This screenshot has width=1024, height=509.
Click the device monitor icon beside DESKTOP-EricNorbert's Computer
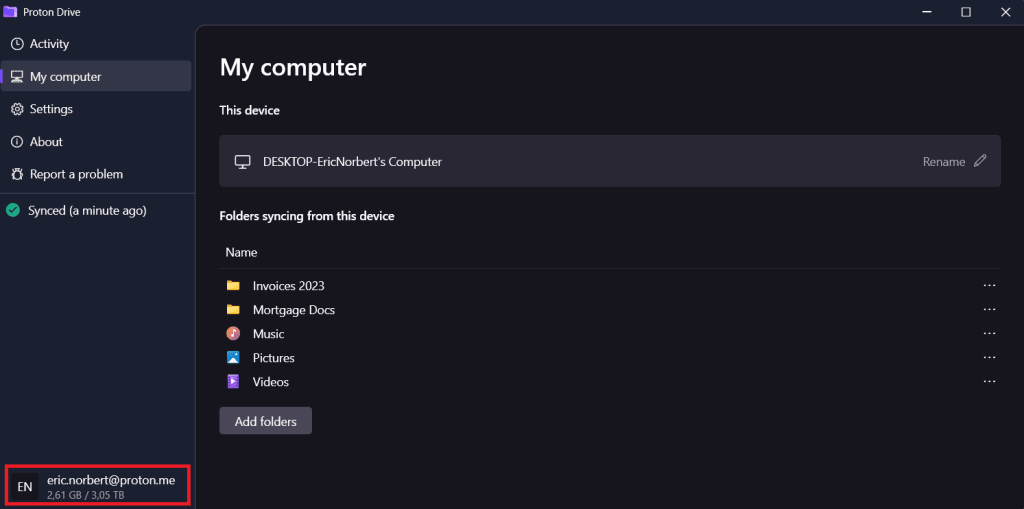pyautogui.click(x=243, y=161)
